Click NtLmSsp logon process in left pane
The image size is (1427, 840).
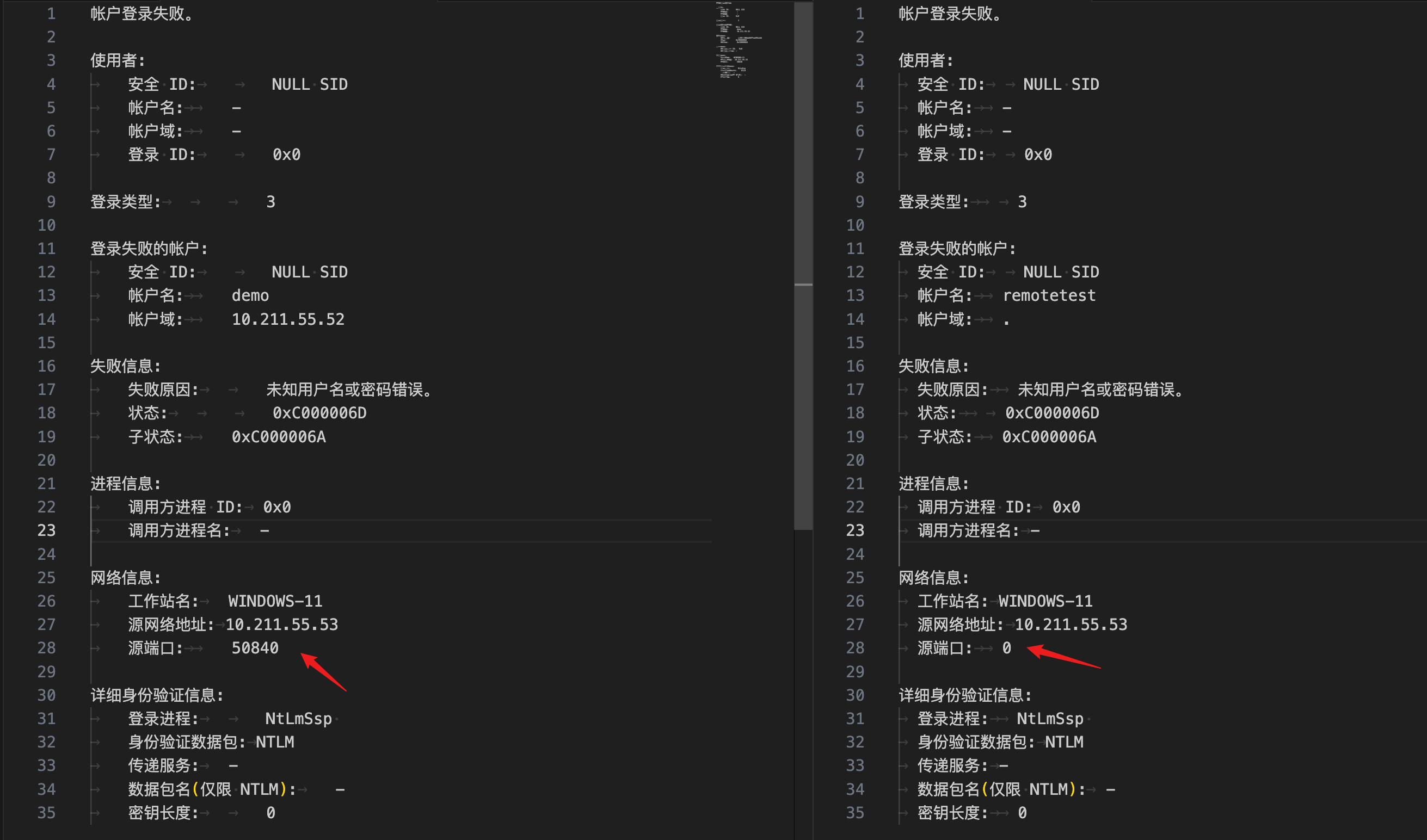pos(298,719)
